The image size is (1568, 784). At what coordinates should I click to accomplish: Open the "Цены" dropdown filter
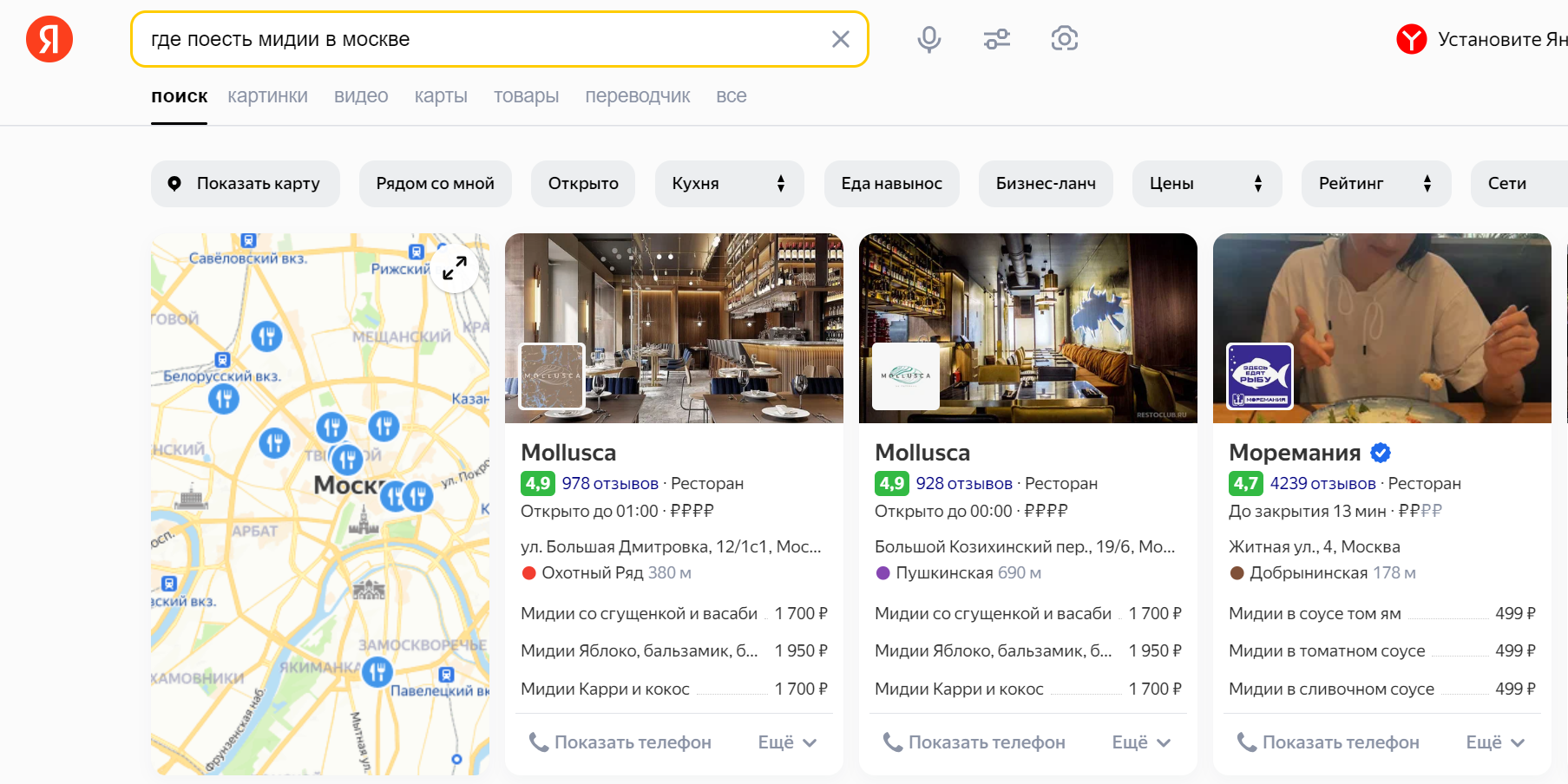[1206, 184]
